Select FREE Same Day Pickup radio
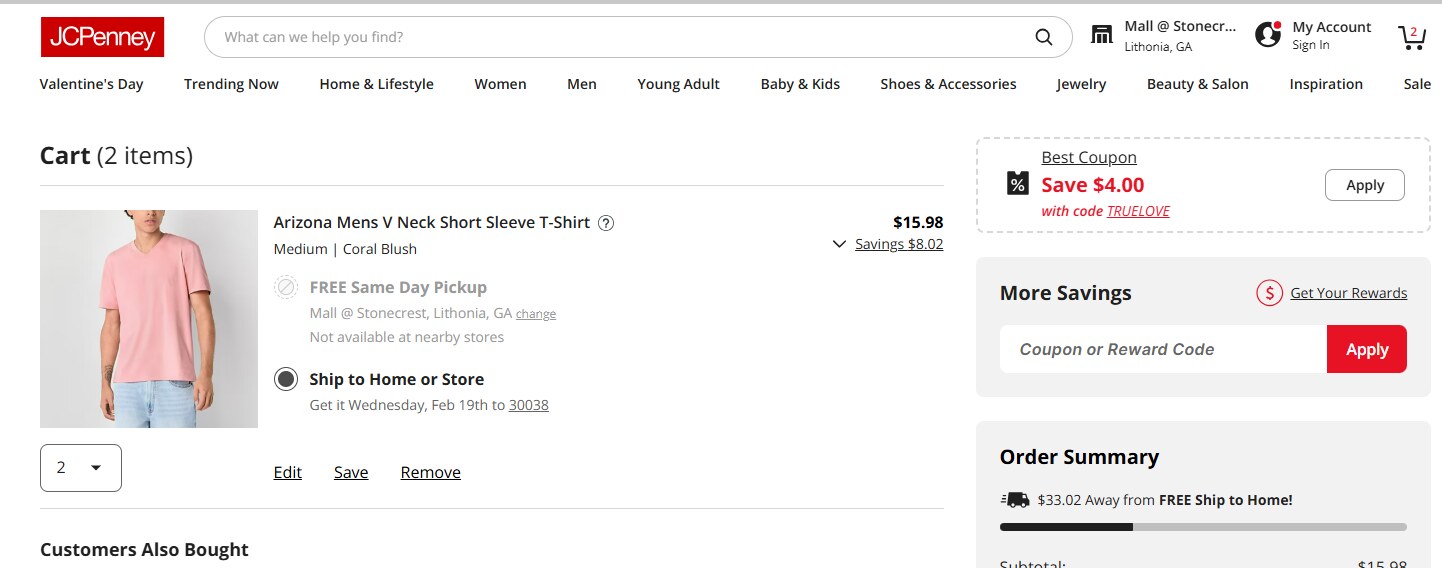1442x568 pixels. (286, 288)
